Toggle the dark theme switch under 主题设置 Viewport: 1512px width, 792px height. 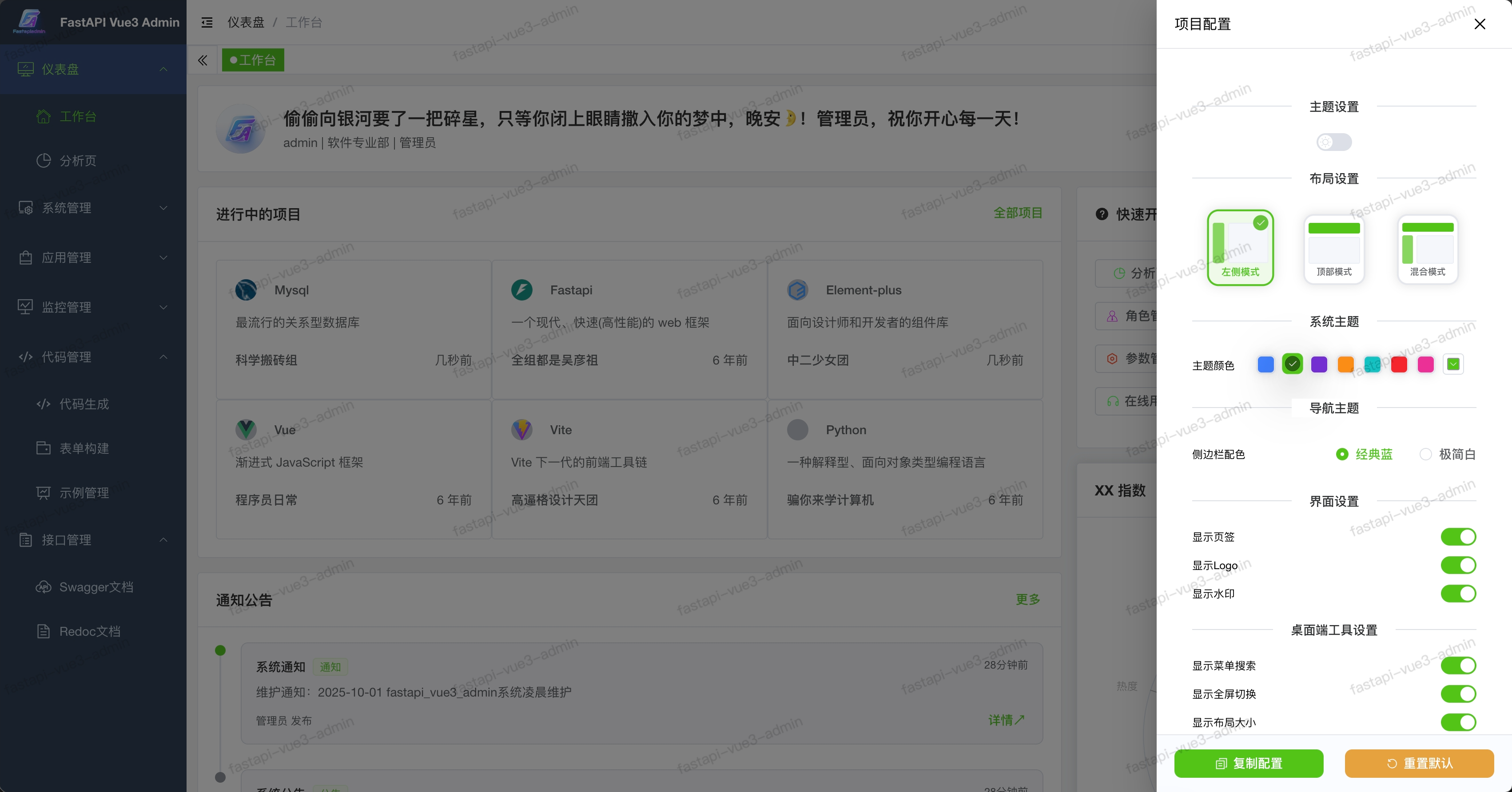[1333, 142]
